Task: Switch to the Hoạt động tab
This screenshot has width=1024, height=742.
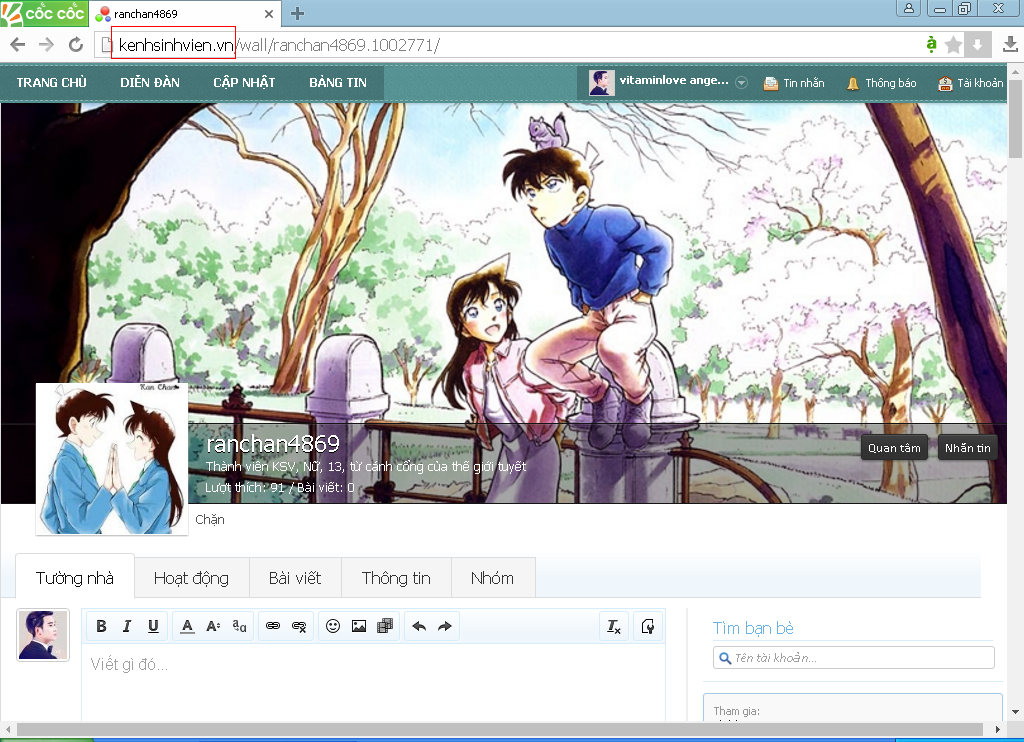Action: click(x=191, y=578)
